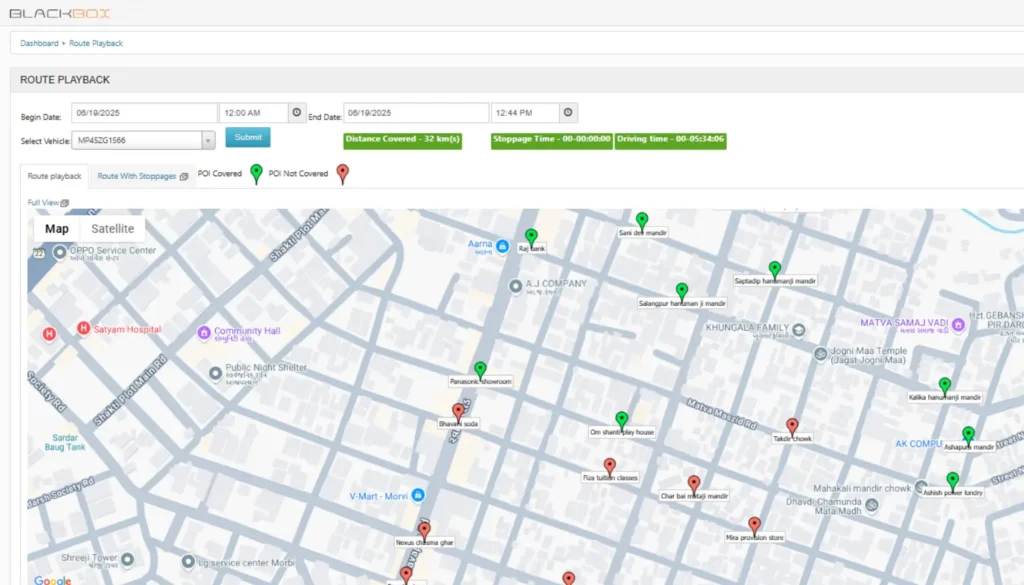The image size is (1024, 585).
Task: Switch to the Map view type
Action: (57, 229)
